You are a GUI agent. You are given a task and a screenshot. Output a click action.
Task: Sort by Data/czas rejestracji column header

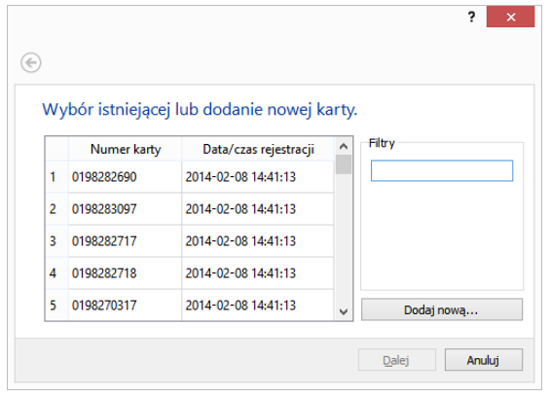point(258,149)
